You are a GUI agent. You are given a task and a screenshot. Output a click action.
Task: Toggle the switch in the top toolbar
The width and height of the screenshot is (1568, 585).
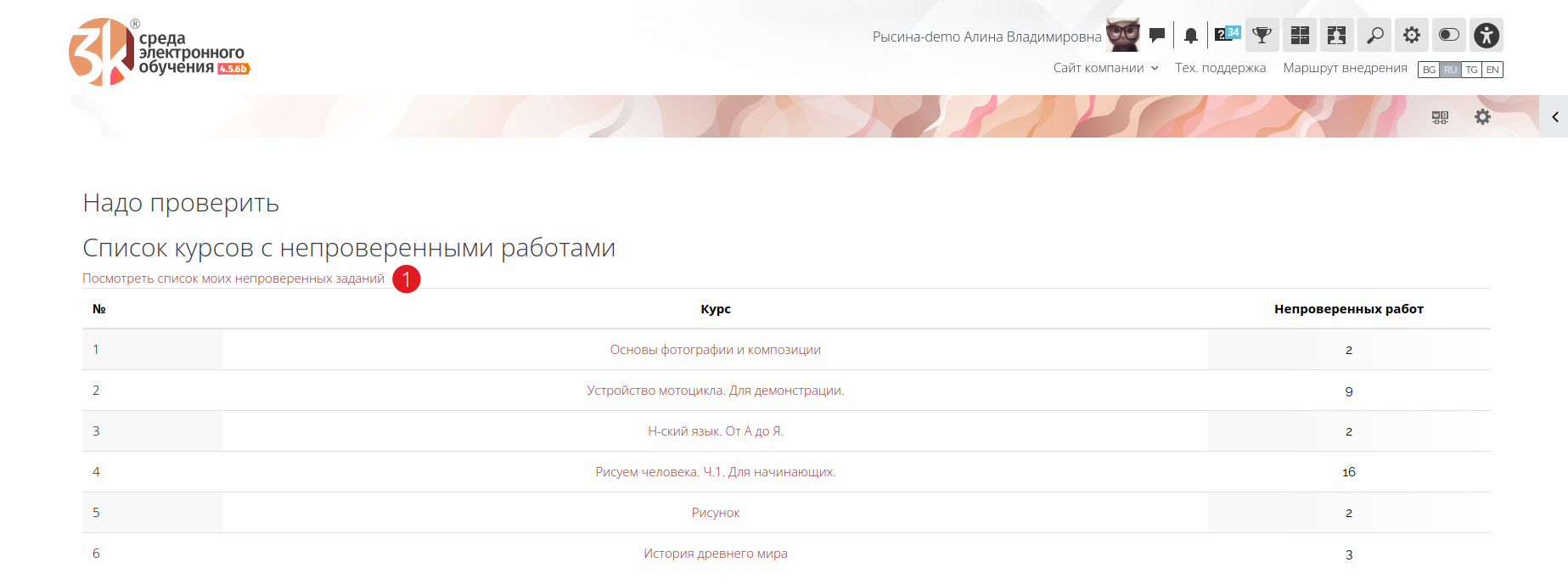coord(1449,36)
